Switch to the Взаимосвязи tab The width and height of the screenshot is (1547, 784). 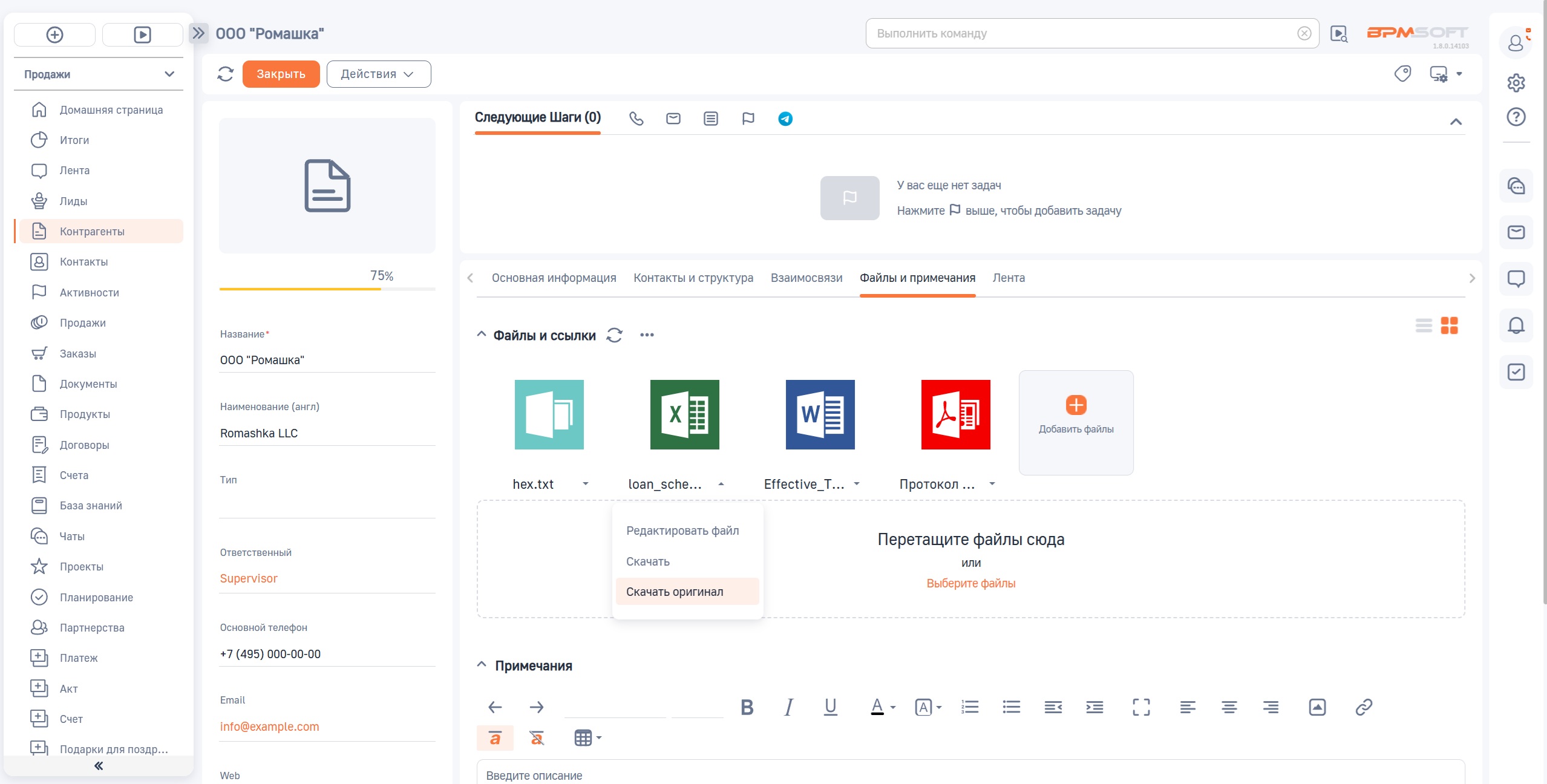(806, 278)
